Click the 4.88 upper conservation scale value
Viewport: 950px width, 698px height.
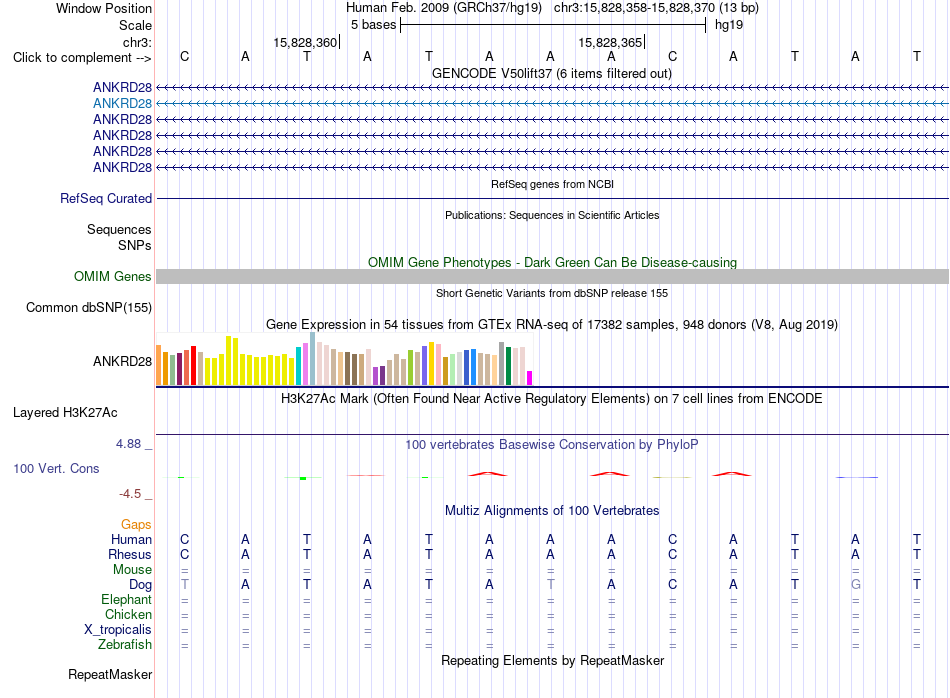[x=128, y=444]
